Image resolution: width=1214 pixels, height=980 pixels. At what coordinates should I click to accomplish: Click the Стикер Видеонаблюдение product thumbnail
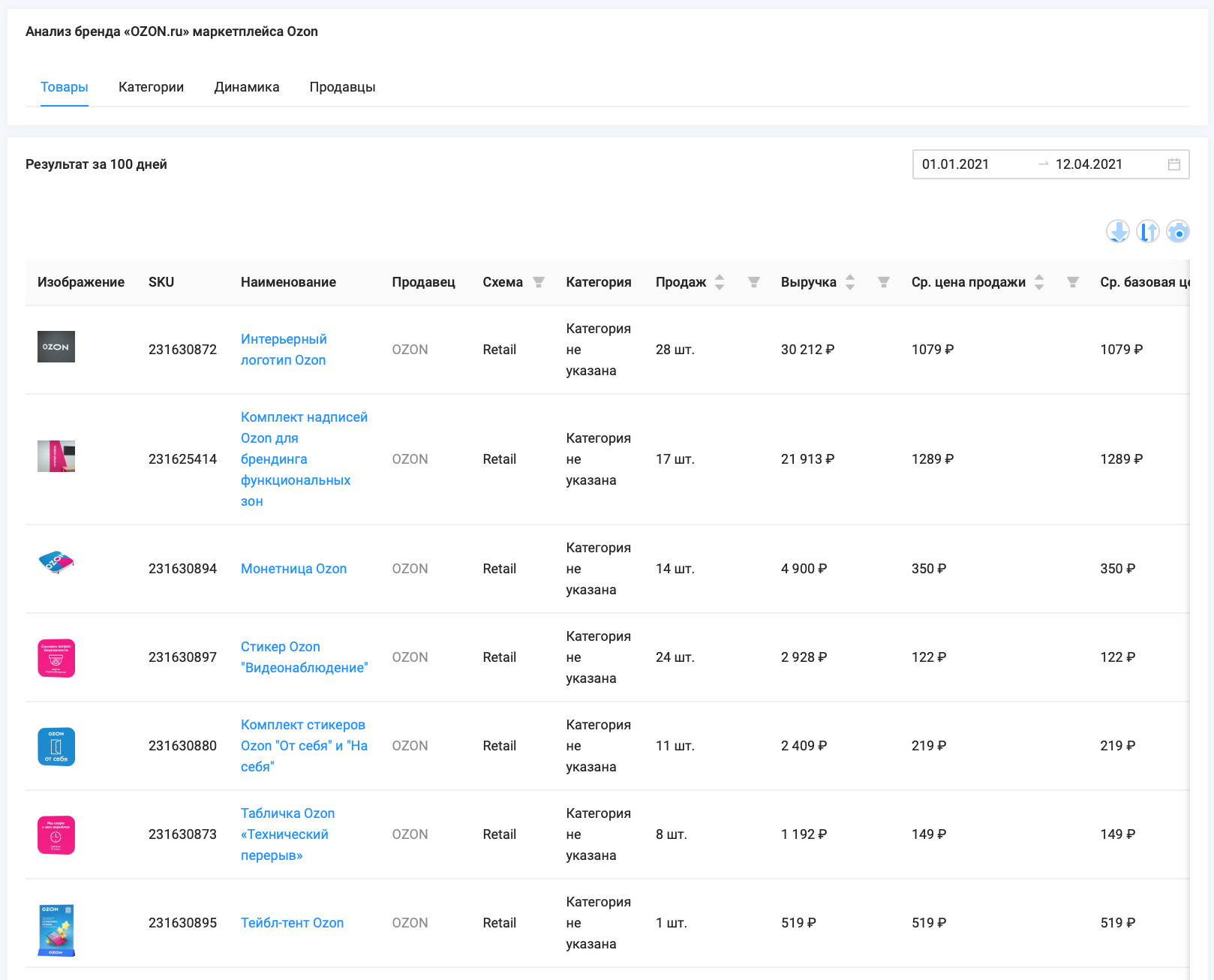point(56,658)
